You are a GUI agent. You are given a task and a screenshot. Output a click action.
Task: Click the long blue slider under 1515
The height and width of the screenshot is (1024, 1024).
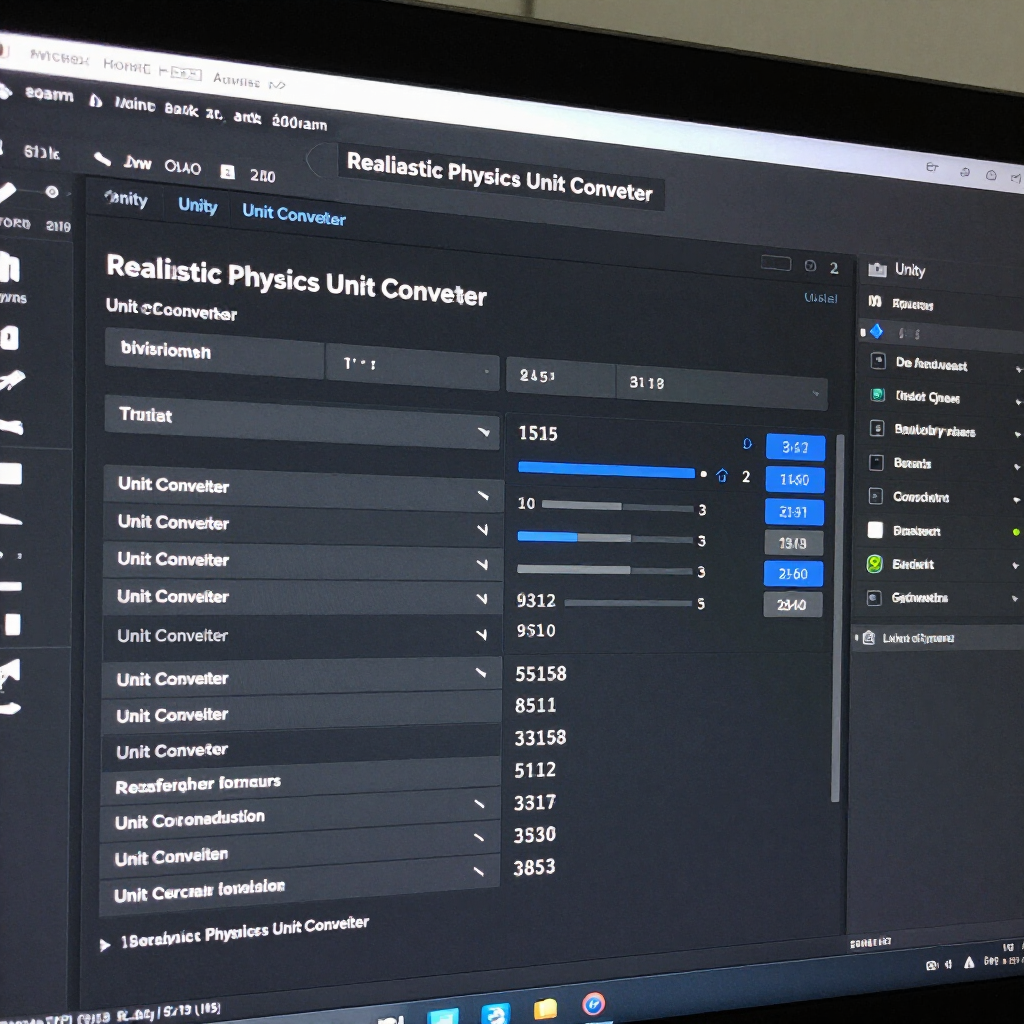click(x=606, y=470)
